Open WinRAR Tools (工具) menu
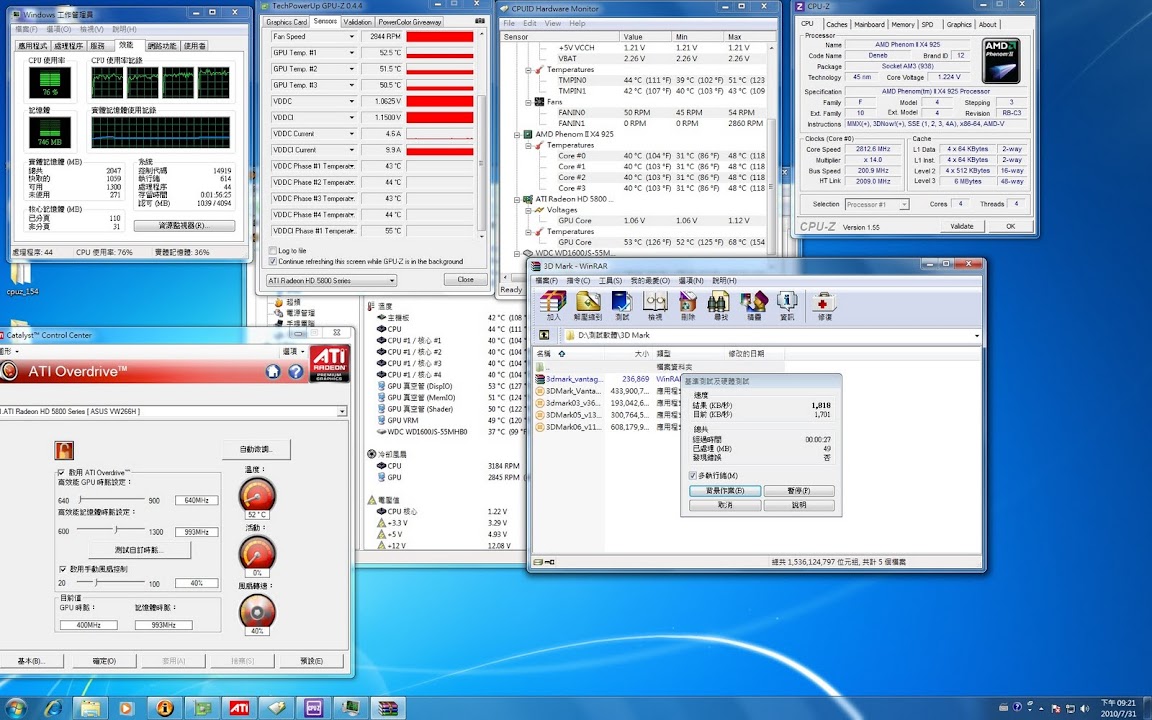The width and height of the screenshot is (1152, 720). 610,281
